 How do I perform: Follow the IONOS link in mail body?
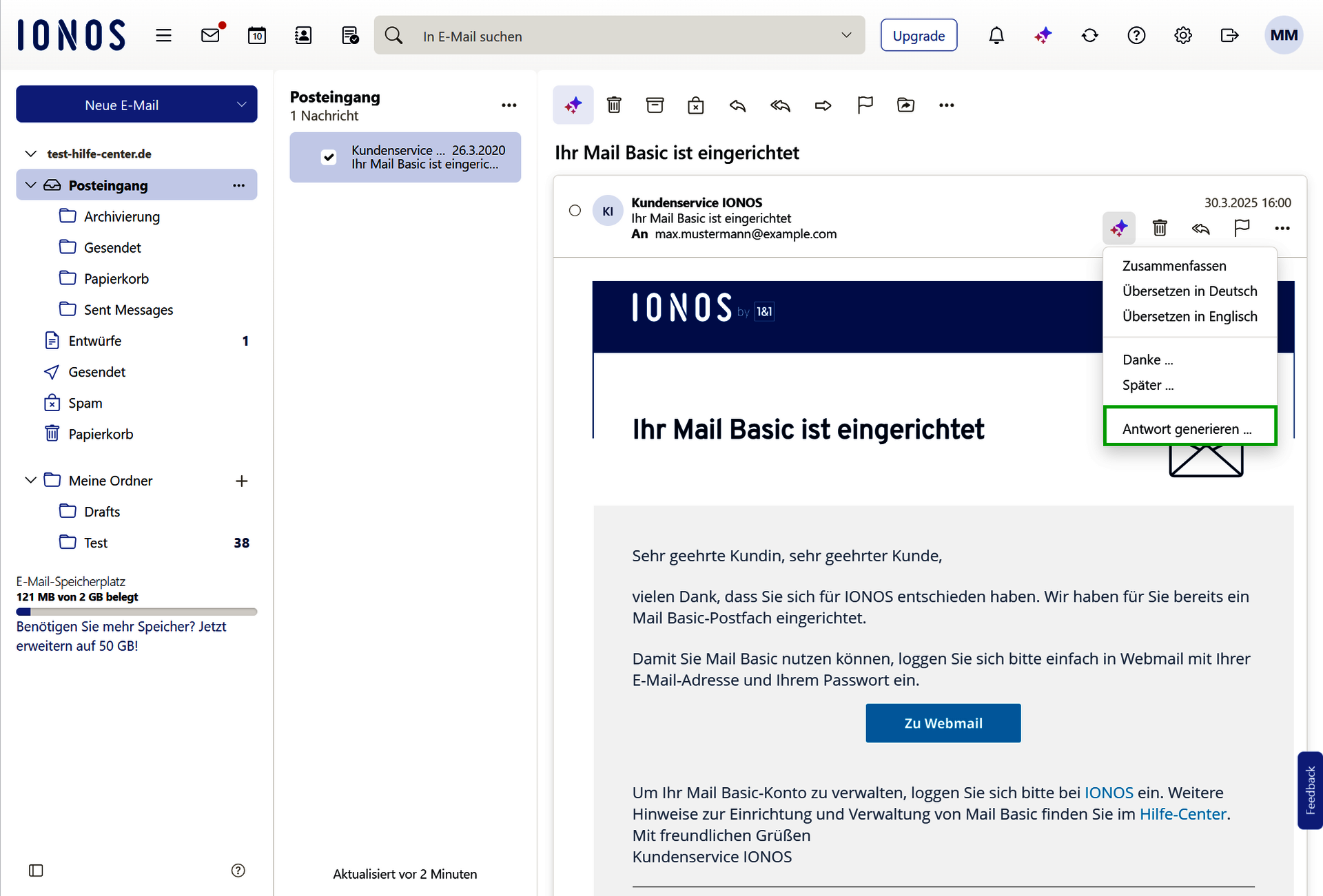click(1109, 793)
